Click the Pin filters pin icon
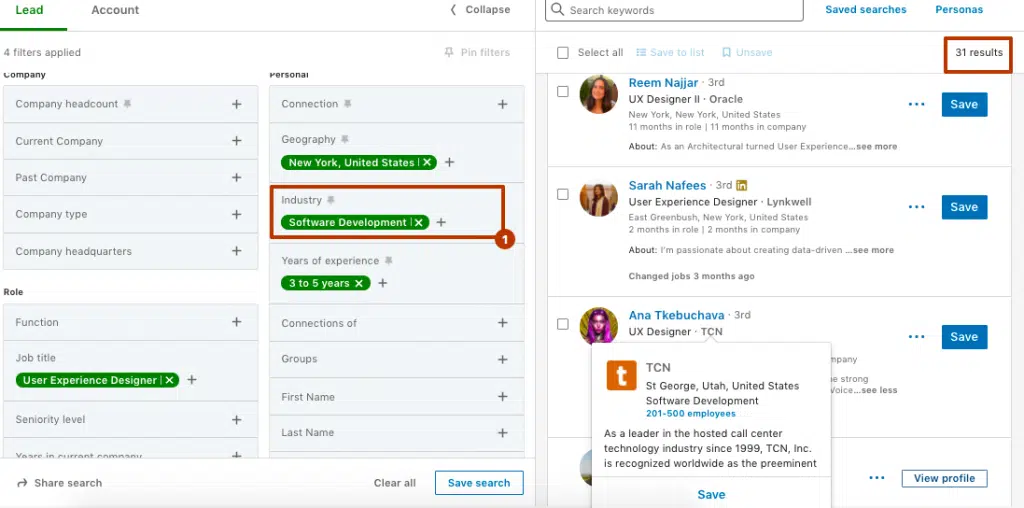The height and width of the screenshot is (508, 1024). point(449,53)
